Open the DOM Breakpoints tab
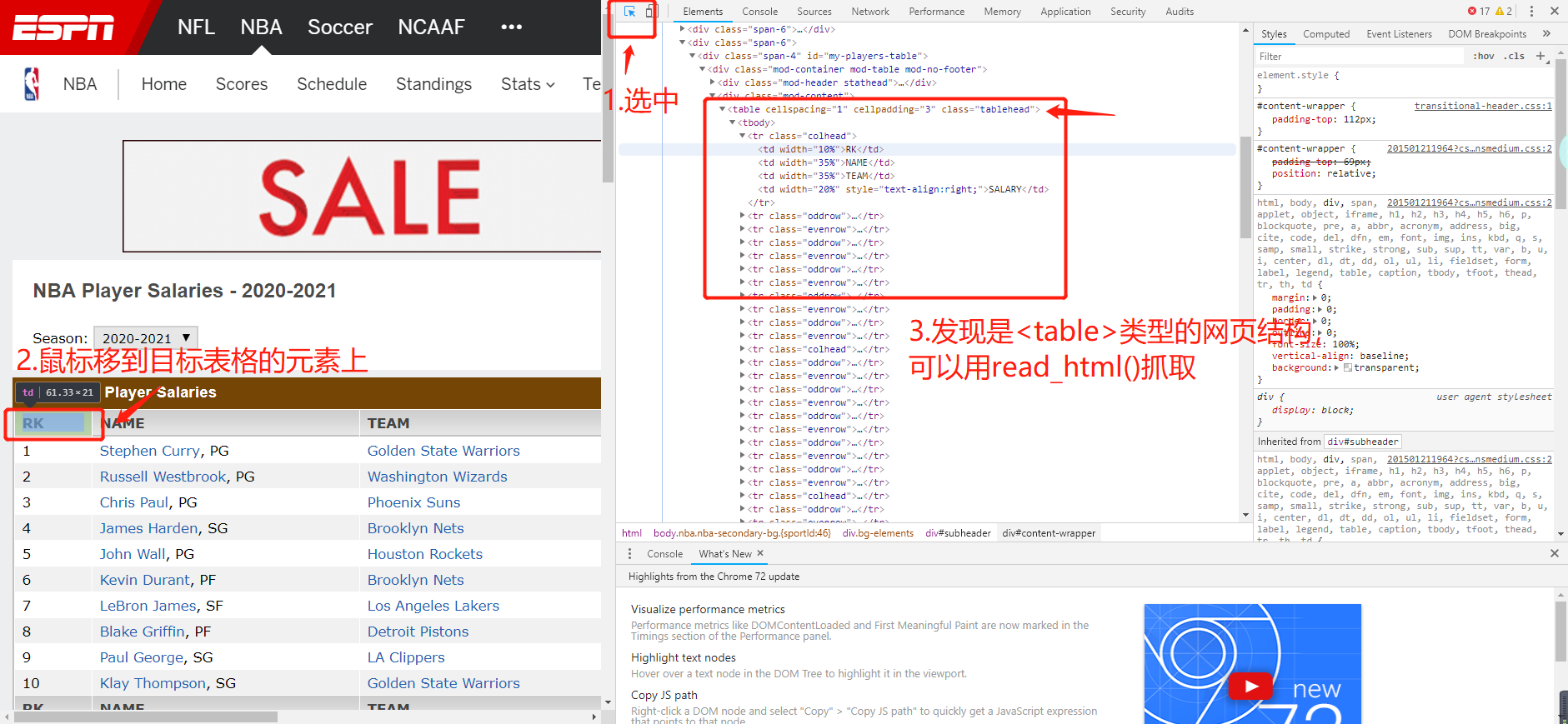The image size is (1568, 724). (x=1487, y=33)
